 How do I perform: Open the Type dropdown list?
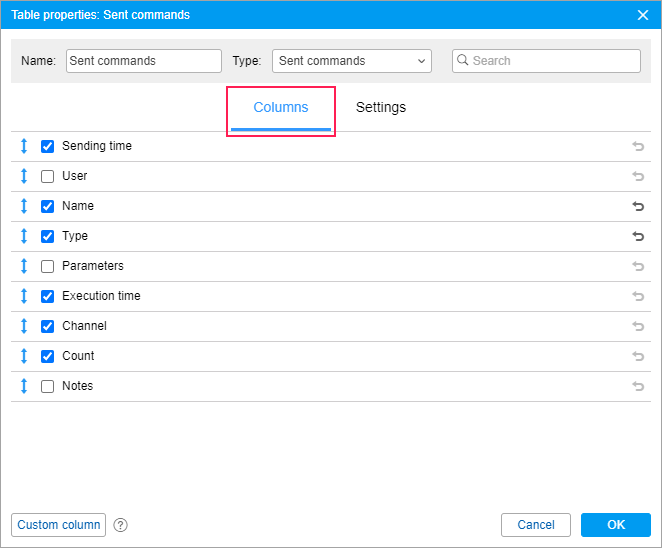pos(351,61)
